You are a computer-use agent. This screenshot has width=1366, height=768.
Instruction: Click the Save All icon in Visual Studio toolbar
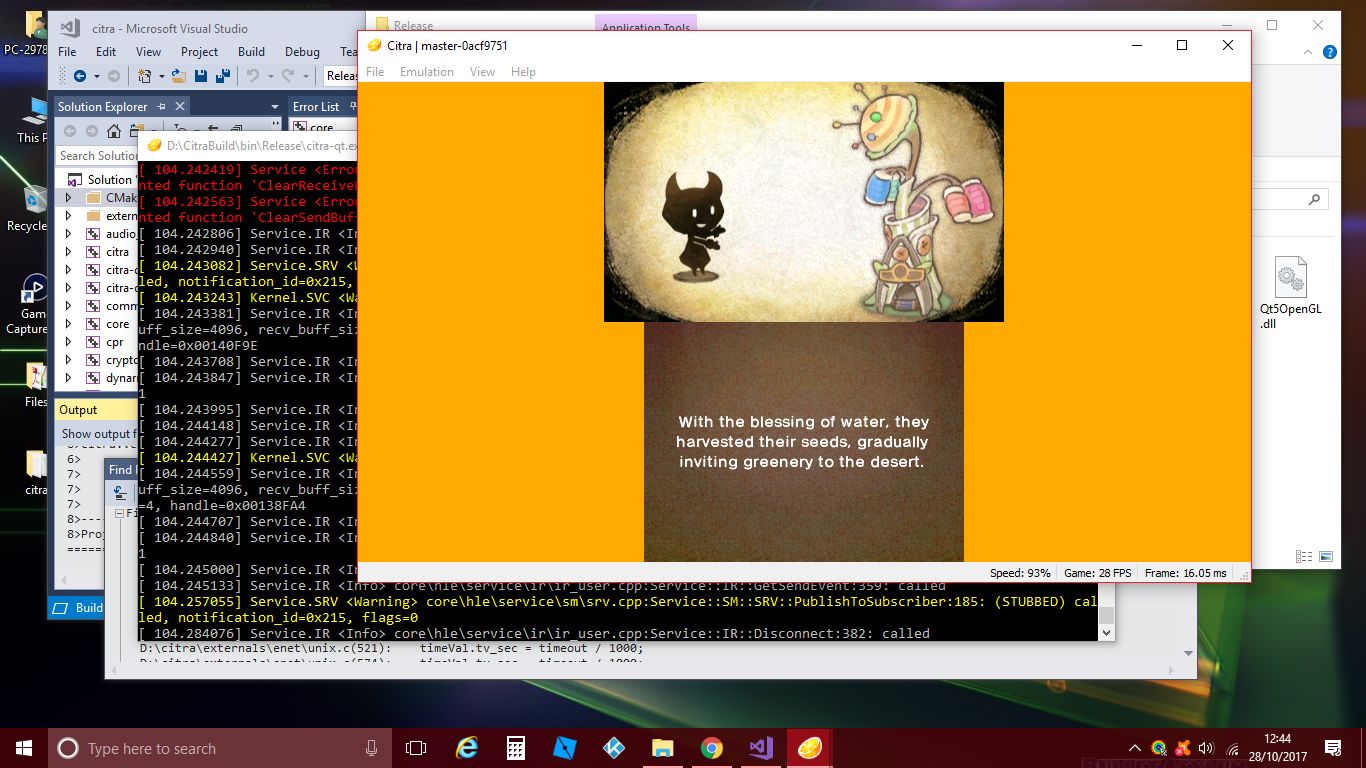222,76
